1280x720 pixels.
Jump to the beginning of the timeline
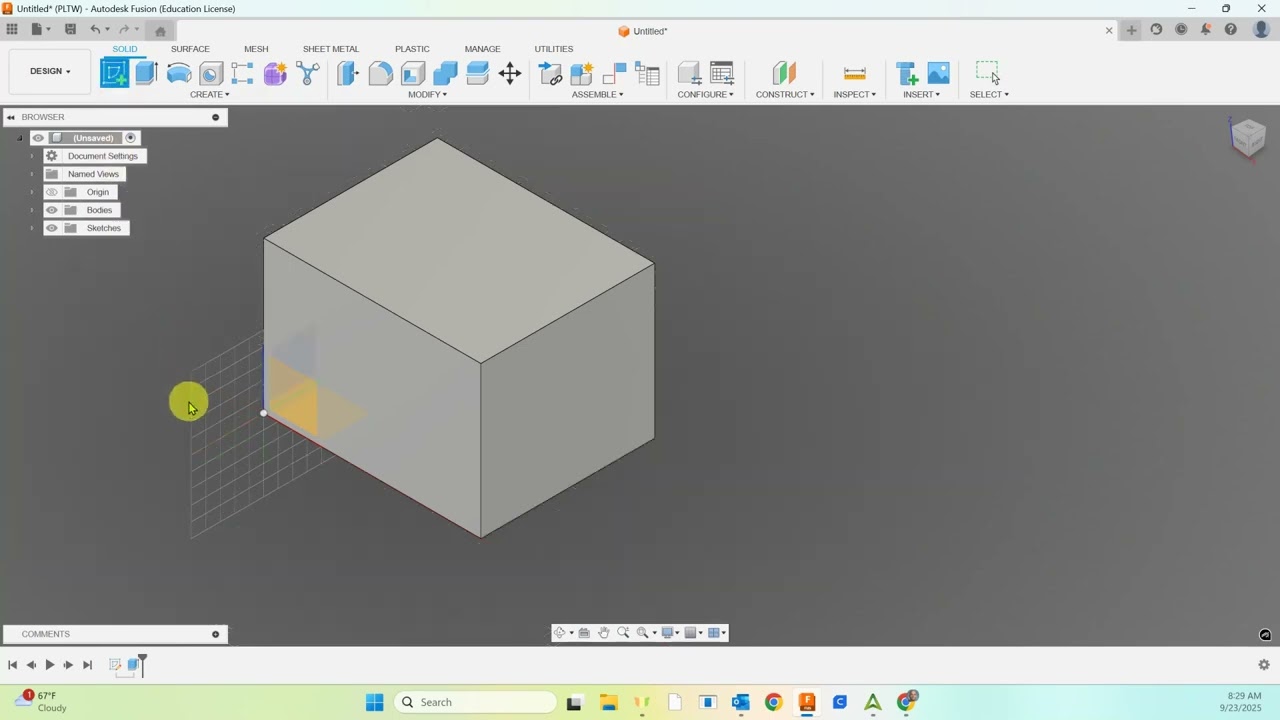[12, 665]
